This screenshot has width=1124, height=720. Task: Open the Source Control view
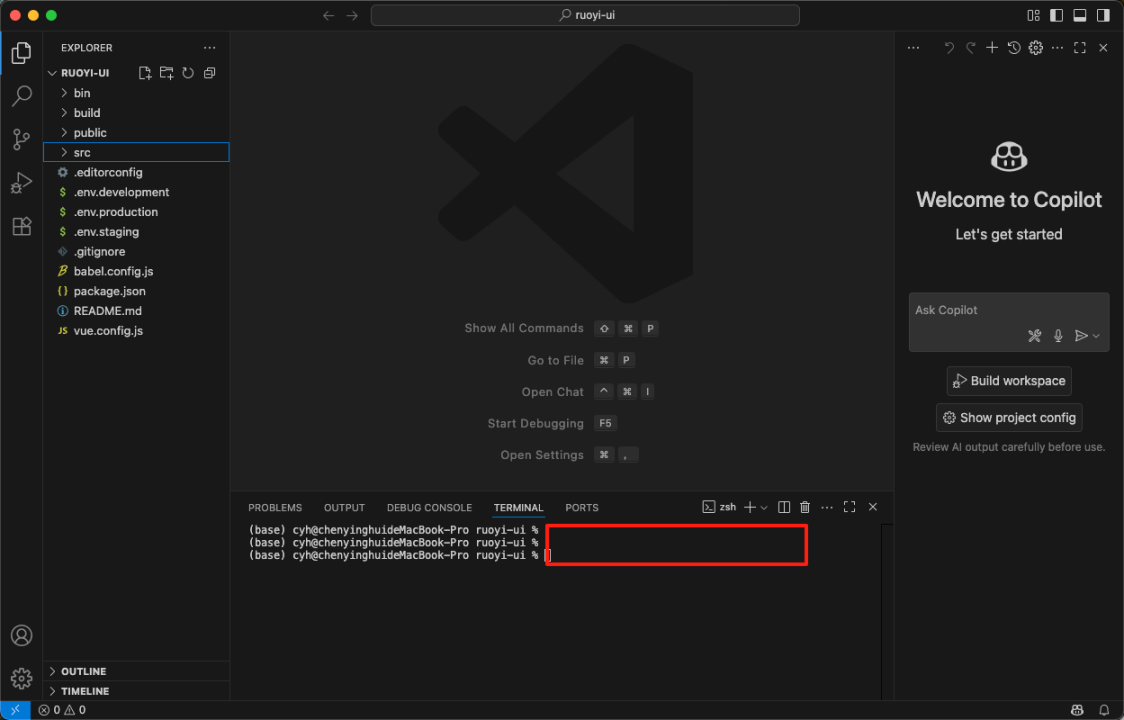click(22, 140)
